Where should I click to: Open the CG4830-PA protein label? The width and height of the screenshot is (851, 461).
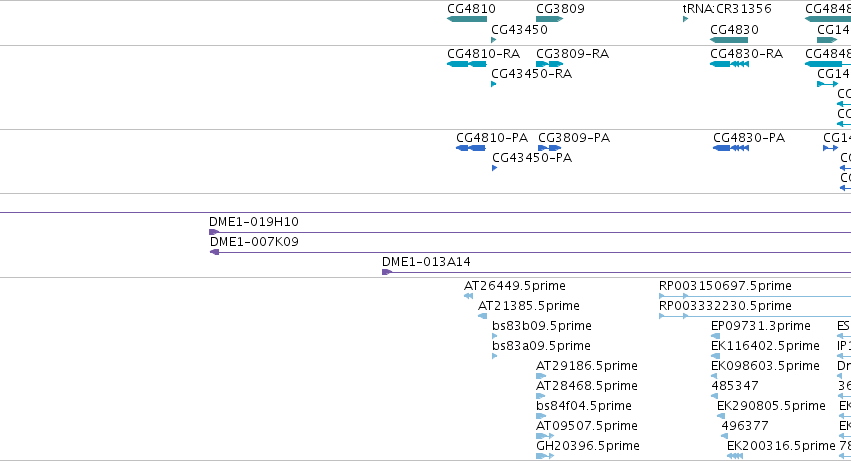(x=749, y=138)
